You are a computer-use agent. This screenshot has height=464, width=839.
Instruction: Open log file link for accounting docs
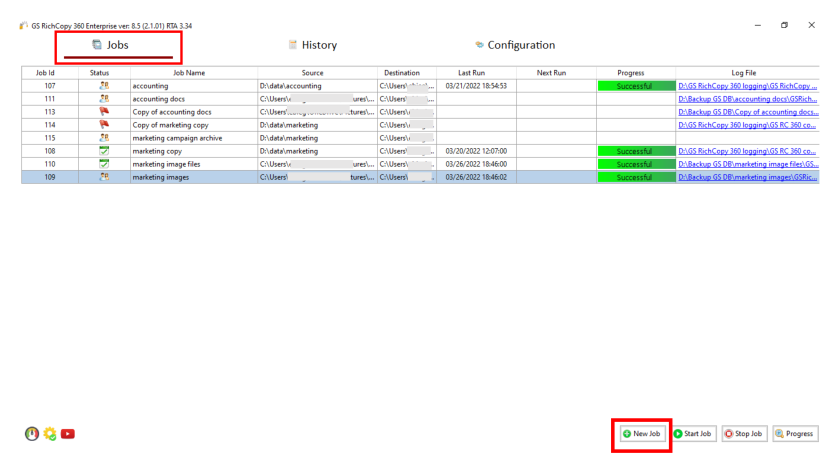coord(748,98)
